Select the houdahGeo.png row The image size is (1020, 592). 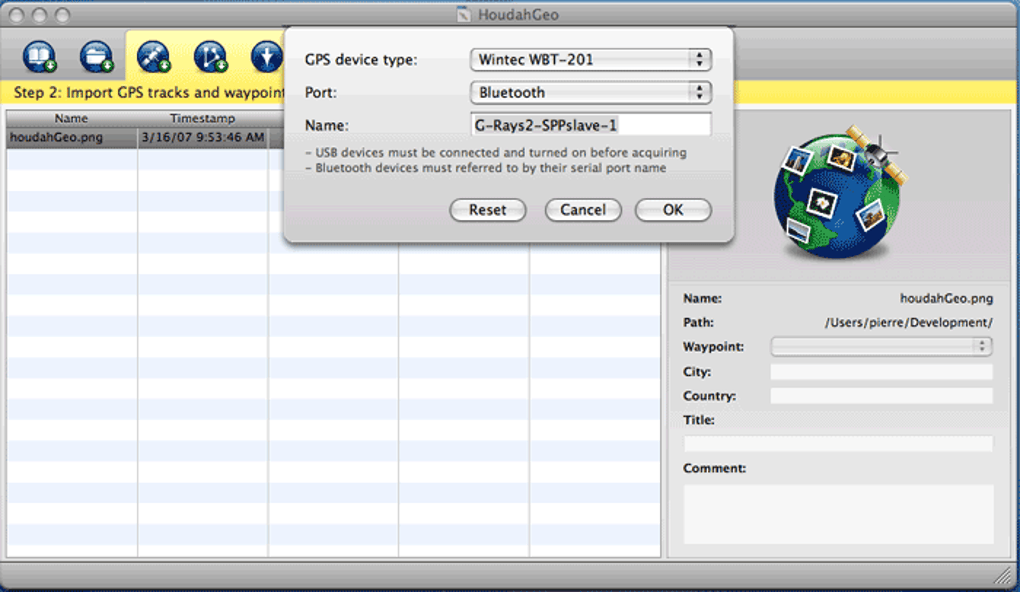click(x=333, y=138)
